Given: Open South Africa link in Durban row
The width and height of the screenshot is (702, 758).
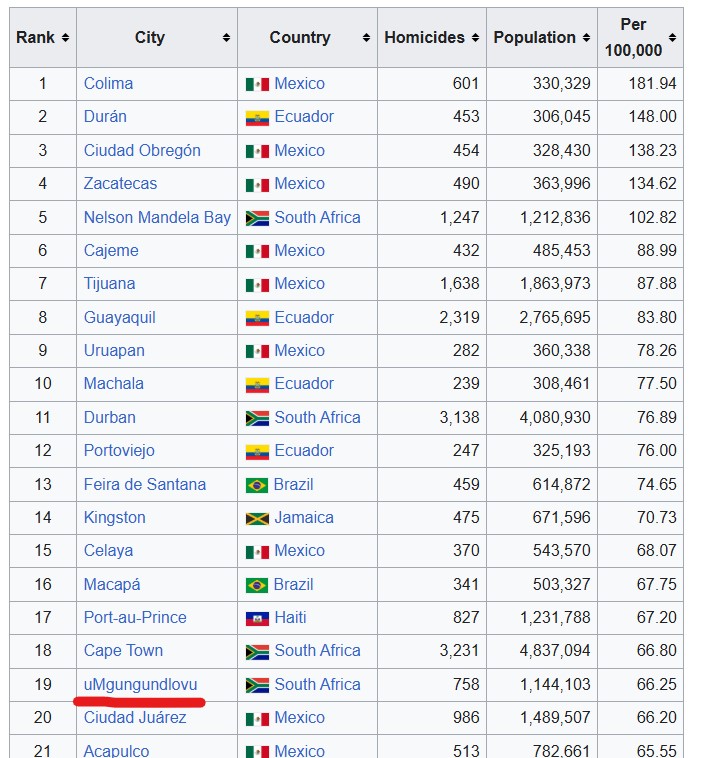Looking at the screenshot, I should (x=317, y=418).
